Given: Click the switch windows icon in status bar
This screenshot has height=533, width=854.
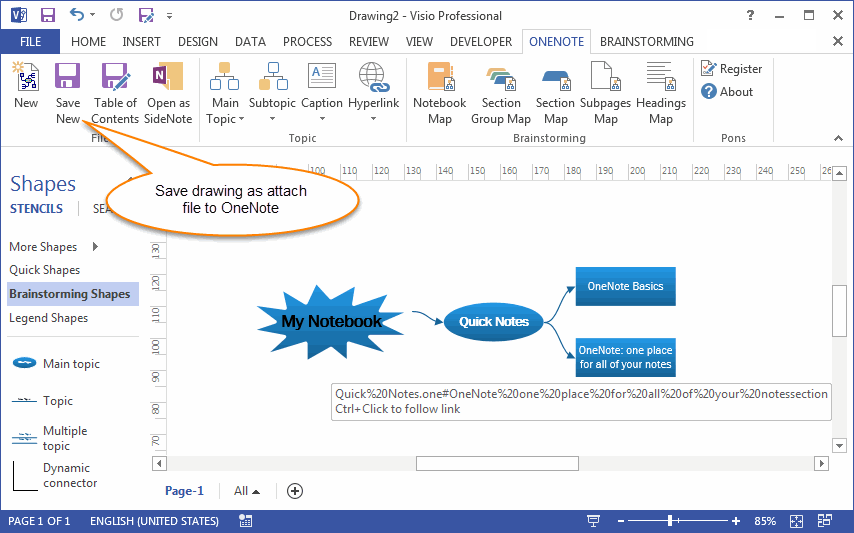Looking at the screenshot, I should click(x=825, y=520).
